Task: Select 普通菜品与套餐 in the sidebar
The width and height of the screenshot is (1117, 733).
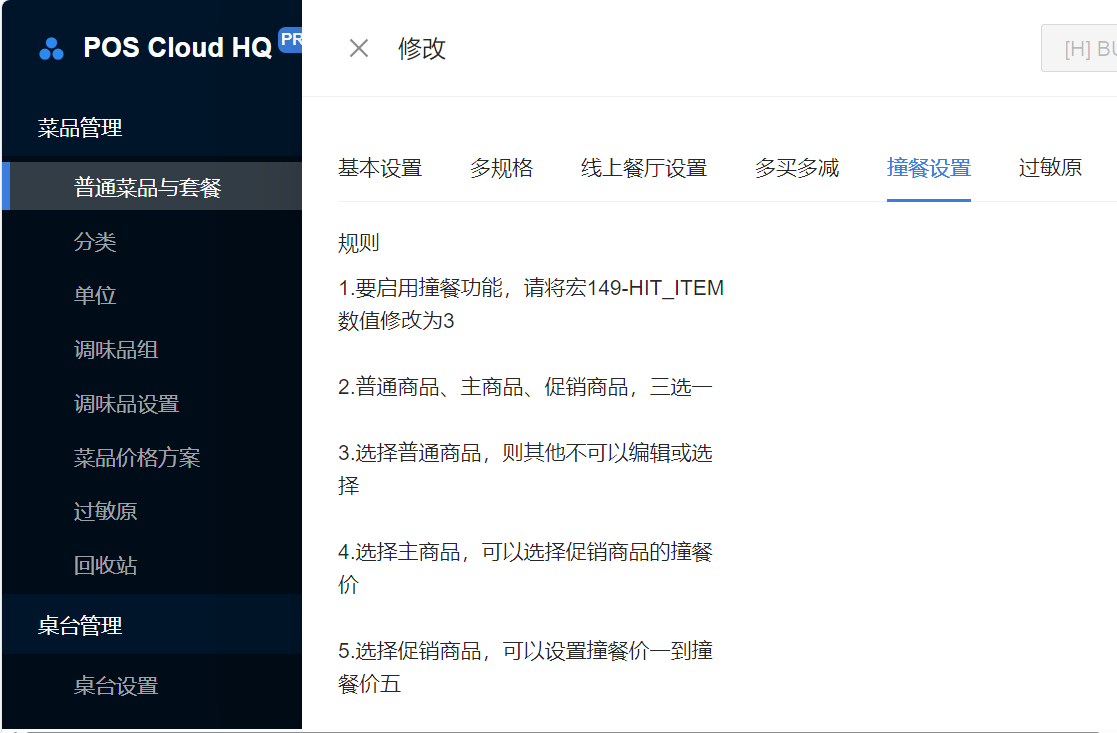Action: pyautogui.click(x=147, y=187)
